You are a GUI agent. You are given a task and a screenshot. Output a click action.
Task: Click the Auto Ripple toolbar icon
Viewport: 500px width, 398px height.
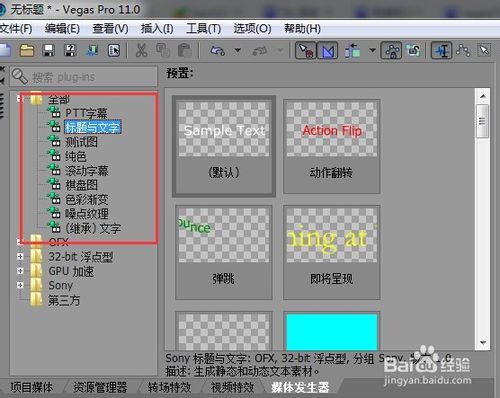[x=353, y=51]
